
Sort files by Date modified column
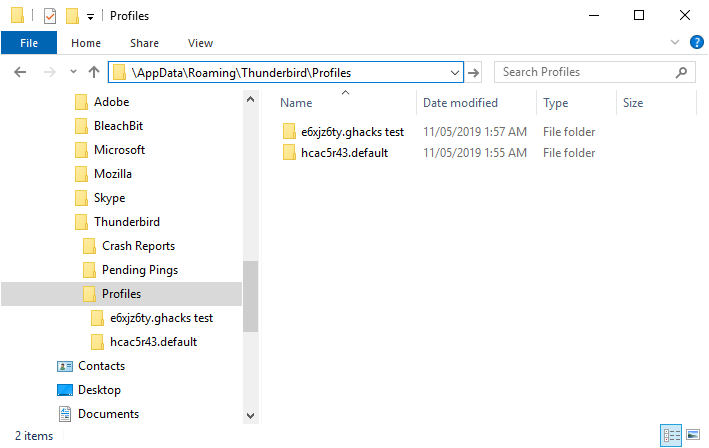coord(460,103)
